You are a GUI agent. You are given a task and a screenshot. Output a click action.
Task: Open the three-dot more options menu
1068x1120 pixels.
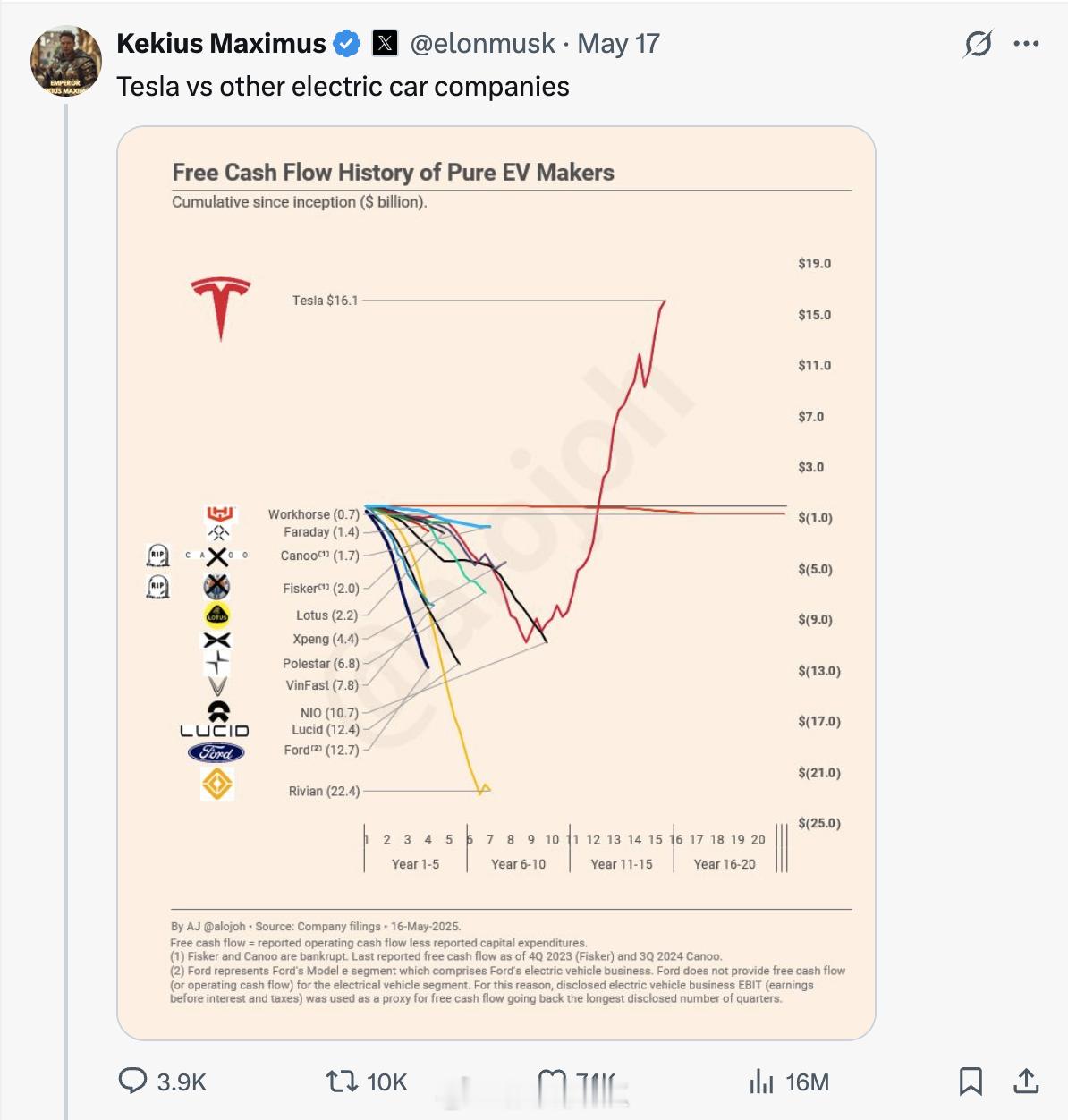[x=1026, y=43]
